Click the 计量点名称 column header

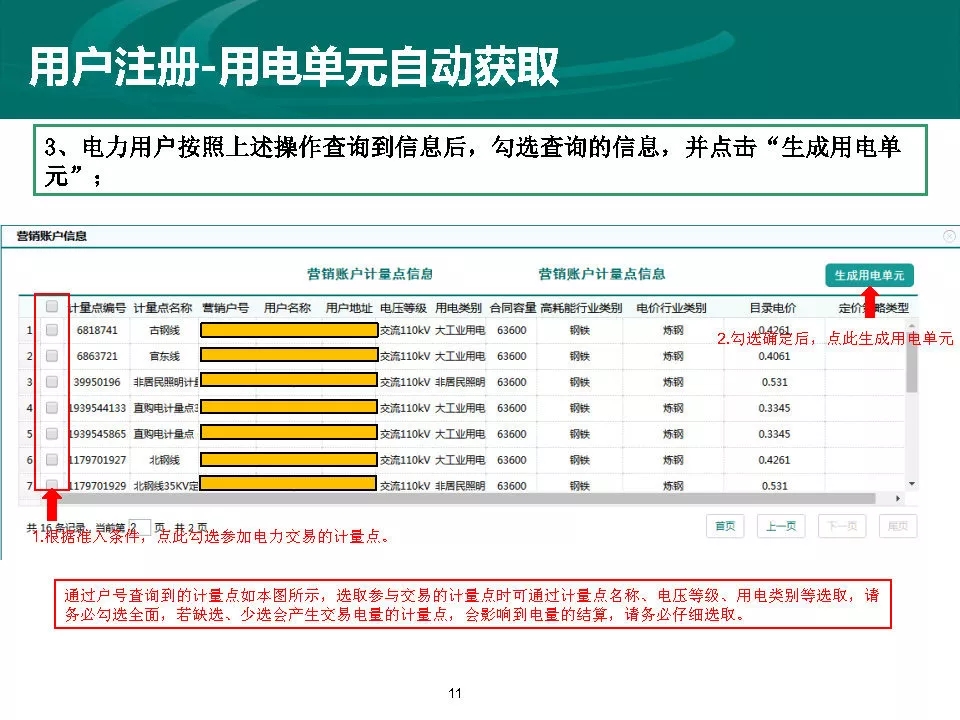pos(162,307)
